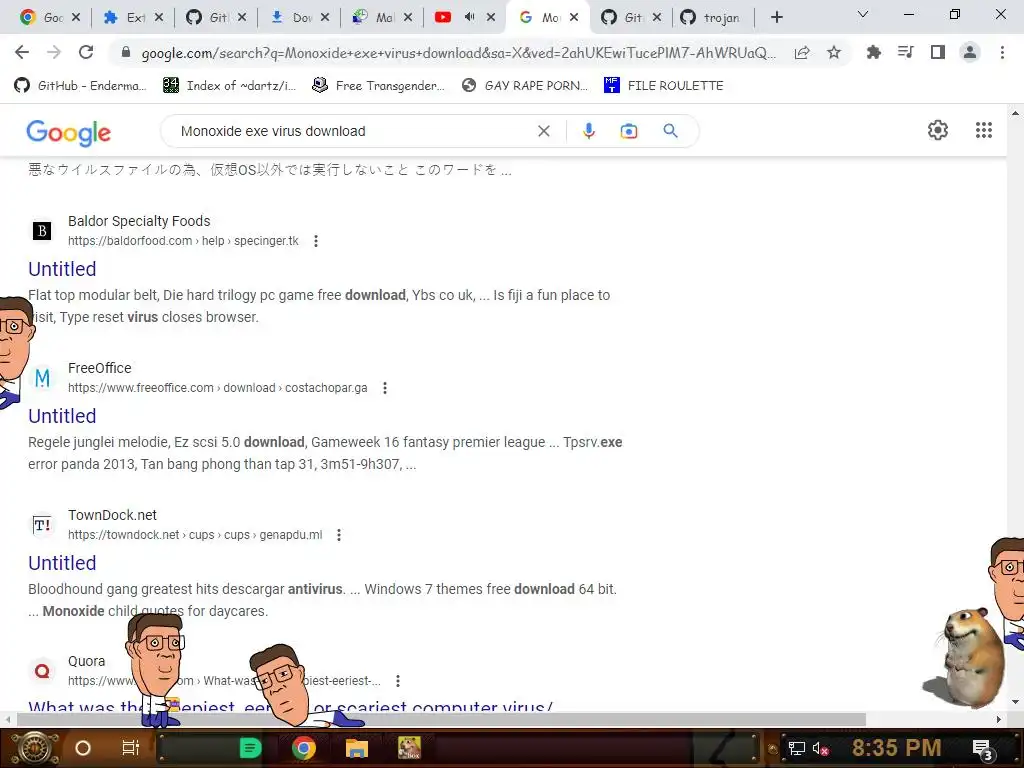Mute the audio on the YouTube tab
Viewport: 1024px width, 768px height.
(470, 17)
